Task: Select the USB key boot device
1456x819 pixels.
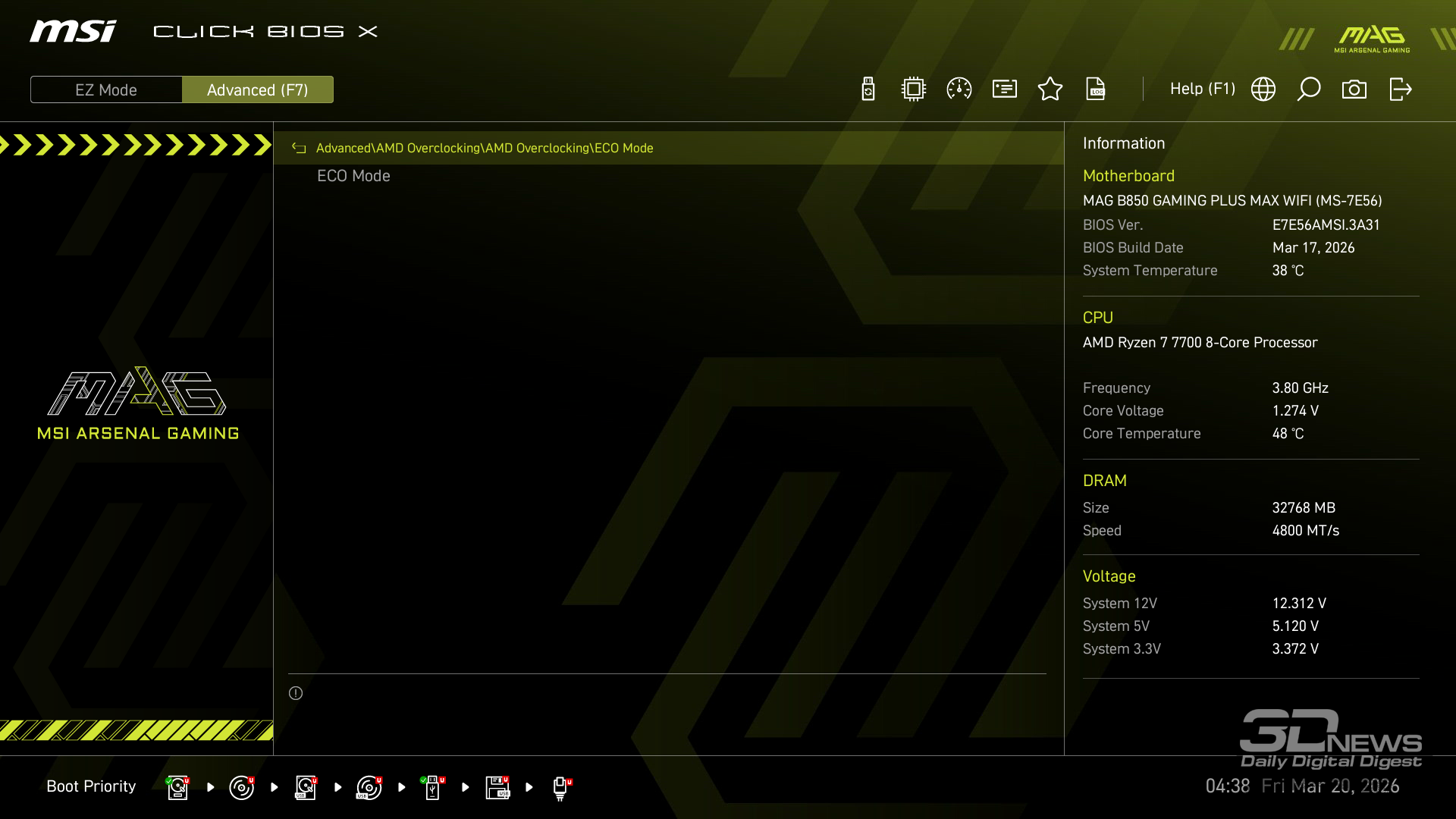Action: tap(432, 787)
